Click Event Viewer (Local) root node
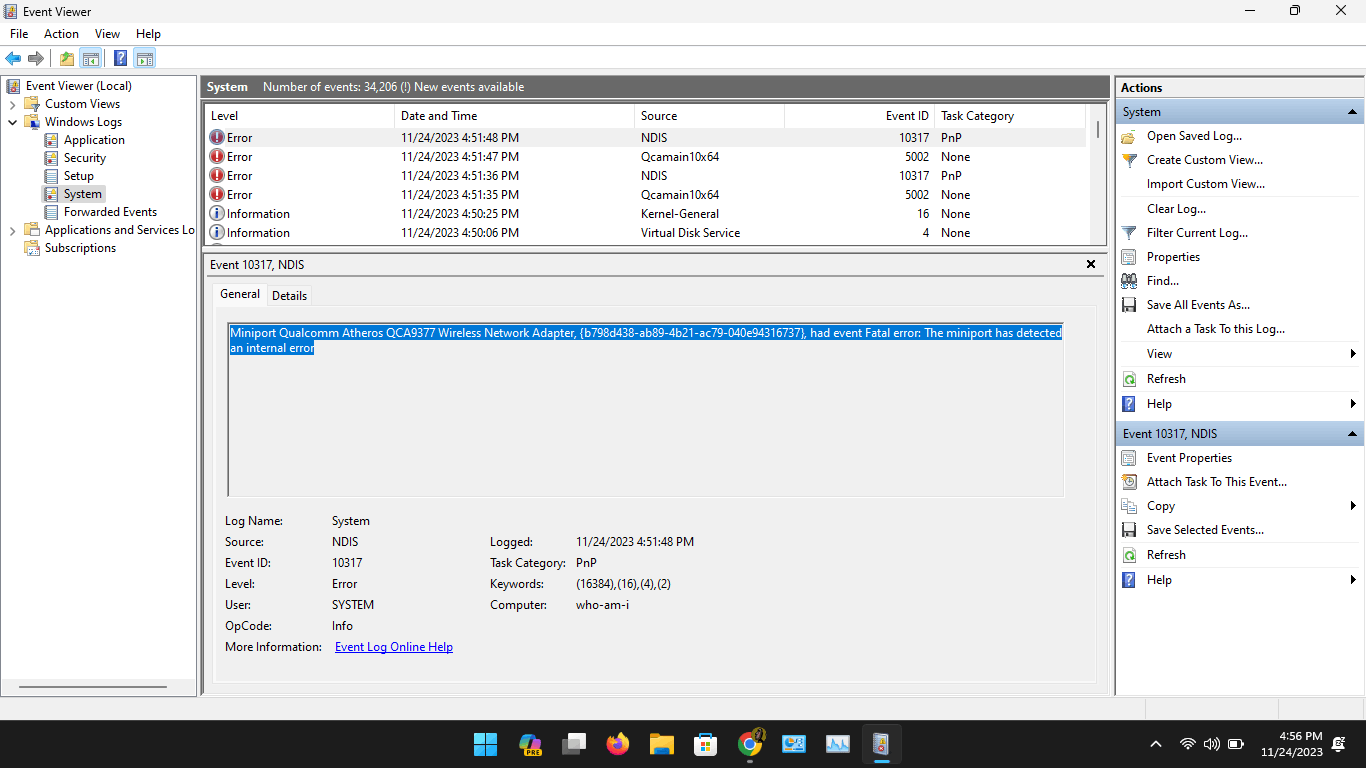1366x768 pixels. tap(79, 86)
